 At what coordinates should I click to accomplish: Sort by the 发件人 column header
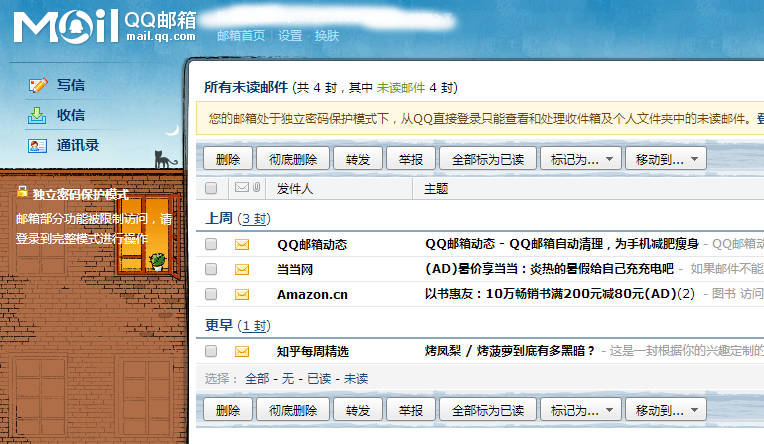[x=295, y=189]
